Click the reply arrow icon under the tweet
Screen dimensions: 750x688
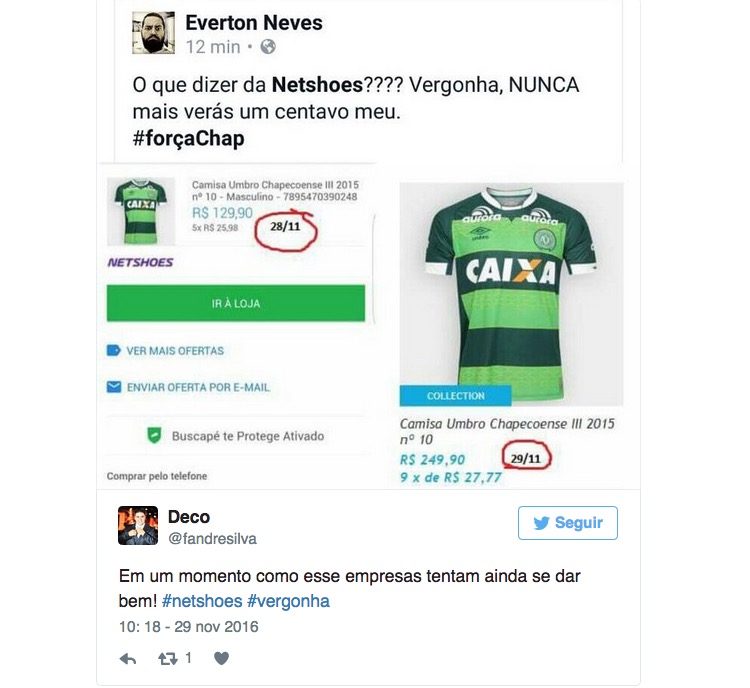click(128, 659)
